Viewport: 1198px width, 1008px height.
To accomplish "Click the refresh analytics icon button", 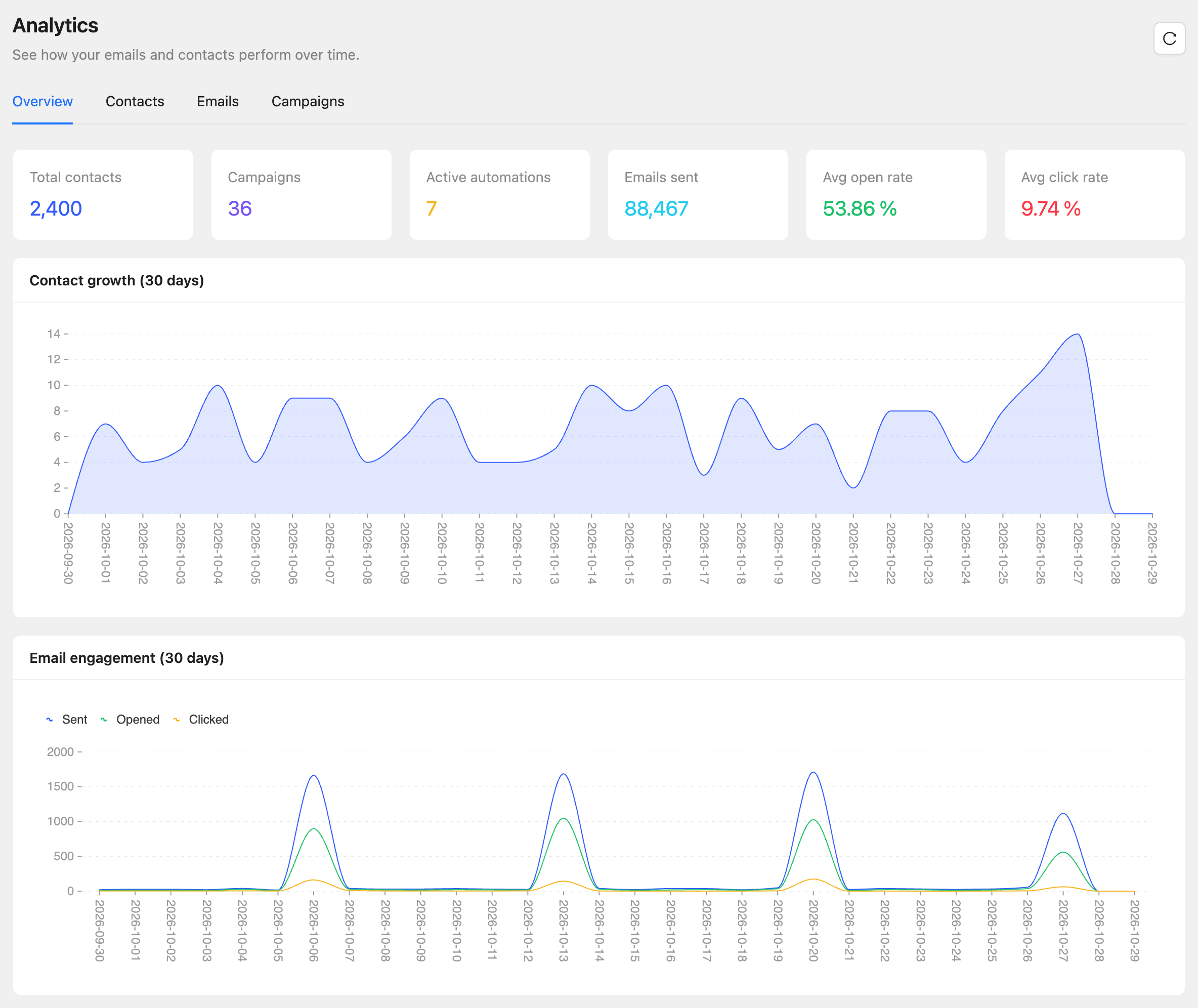I will (x=1169, y=38).
